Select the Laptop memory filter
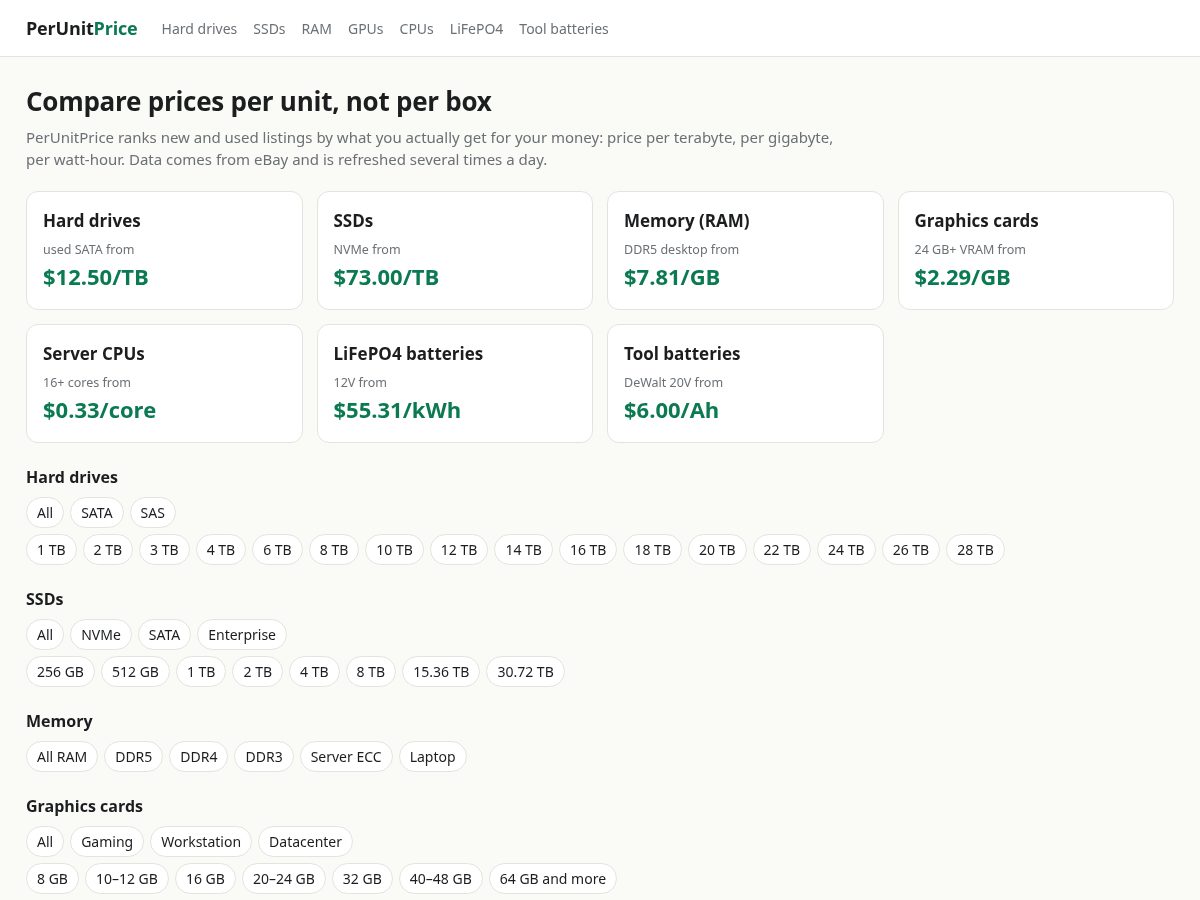 tap(432, 757)
